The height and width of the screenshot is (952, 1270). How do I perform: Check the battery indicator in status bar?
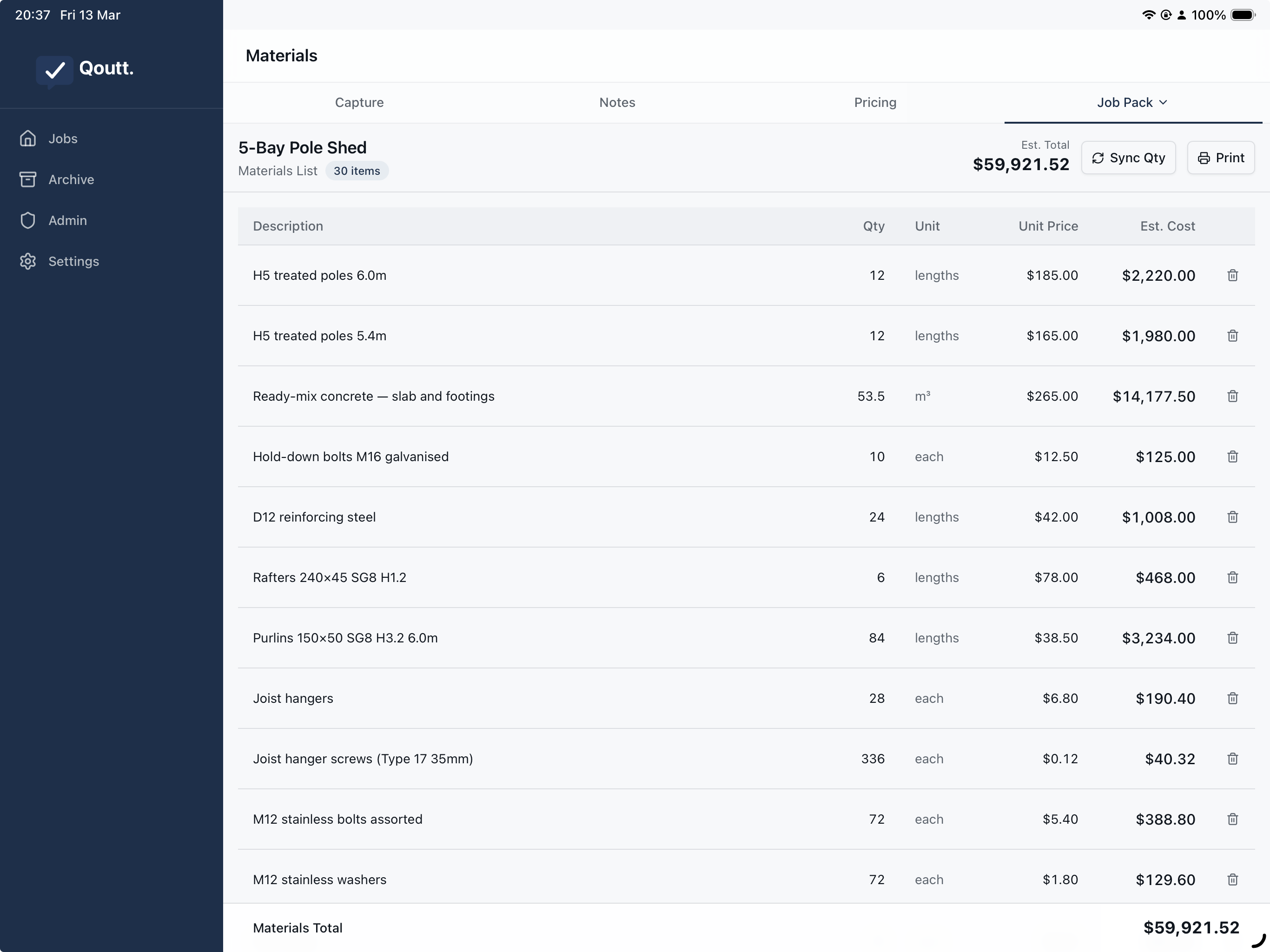(x=1242, y=15)
